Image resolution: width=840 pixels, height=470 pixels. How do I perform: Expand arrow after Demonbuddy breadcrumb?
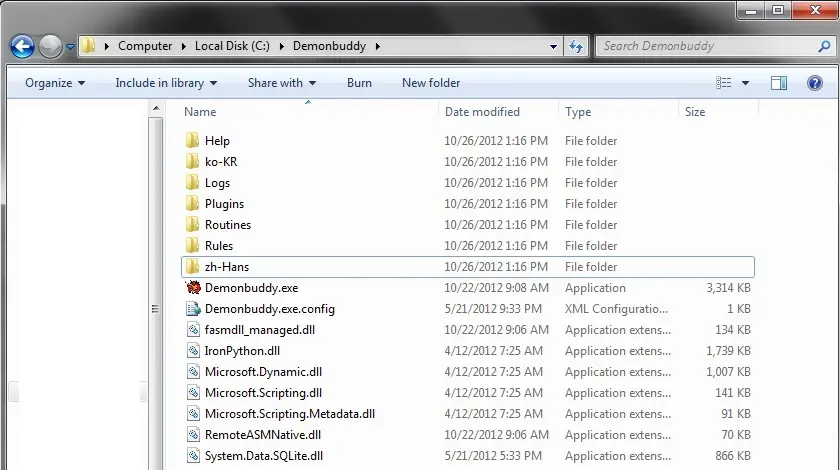(x=378, y=47)
